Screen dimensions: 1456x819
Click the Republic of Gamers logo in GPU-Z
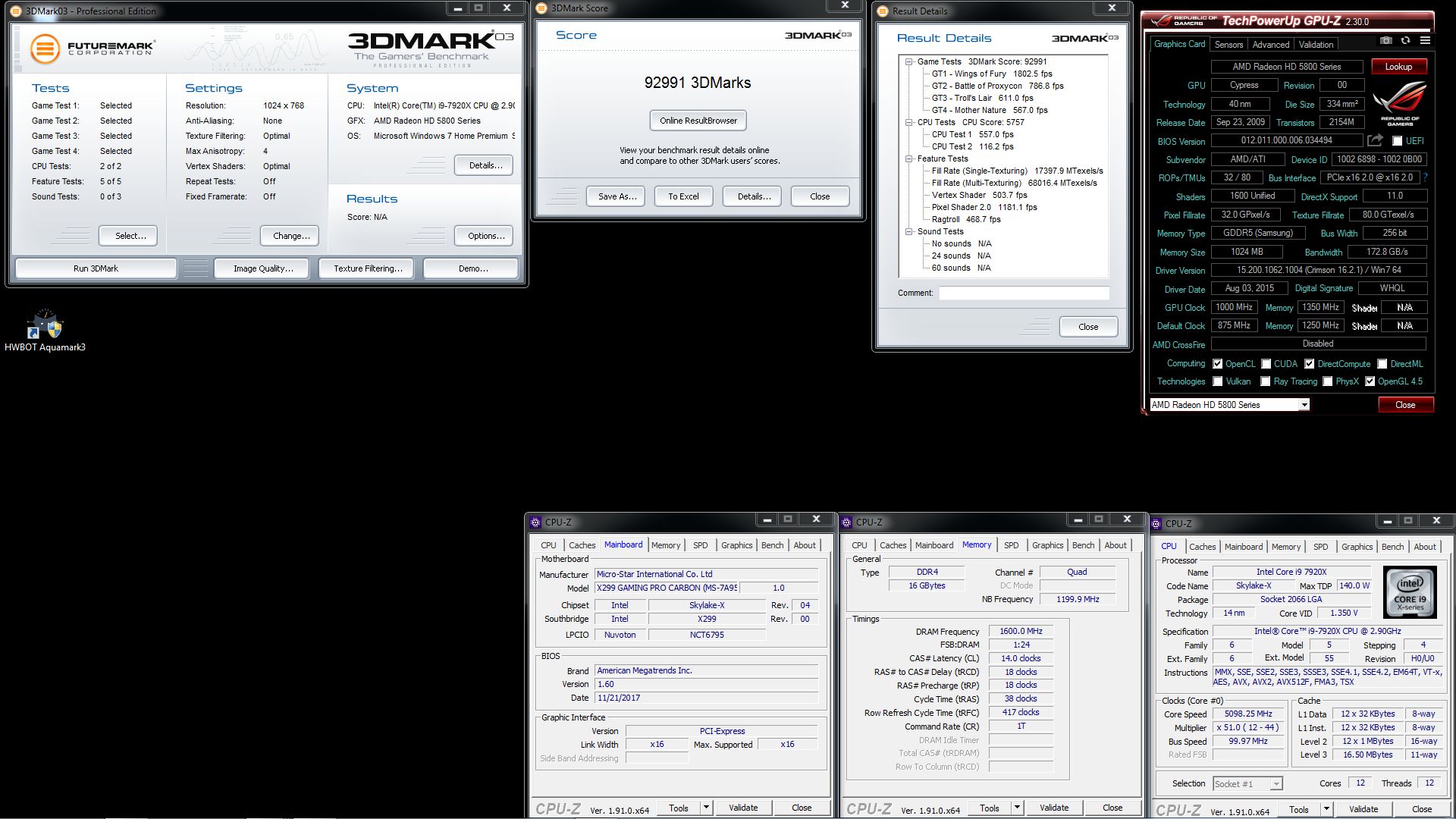click(x=1400, y=104)
